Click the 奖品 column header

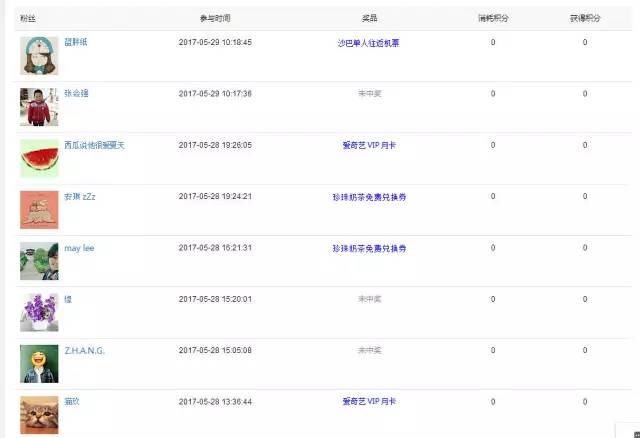click(x=369, y=18)
